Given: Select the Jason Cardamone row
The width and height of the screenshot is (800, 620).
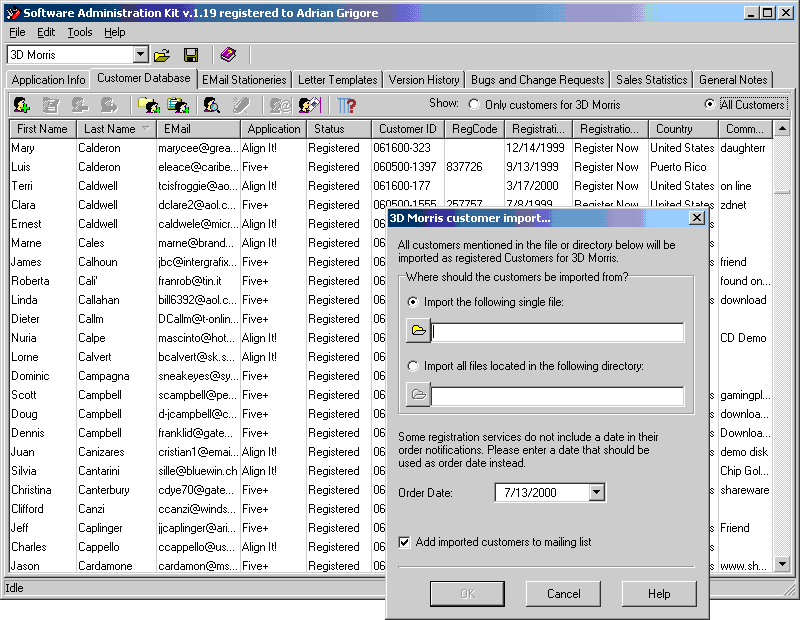Looking at the screenshot, I should [196, 566].
